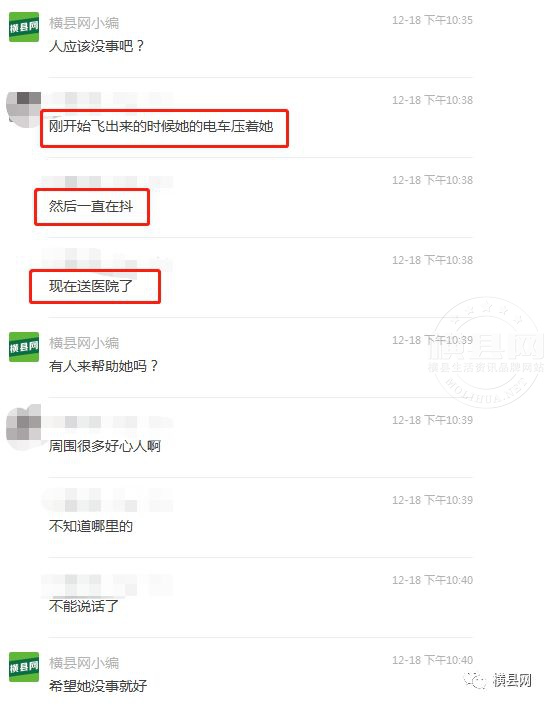Viewport: 549px width, 705px height.
Task: Click the round 横县网 stamp watermark
Action: [487, 352]
